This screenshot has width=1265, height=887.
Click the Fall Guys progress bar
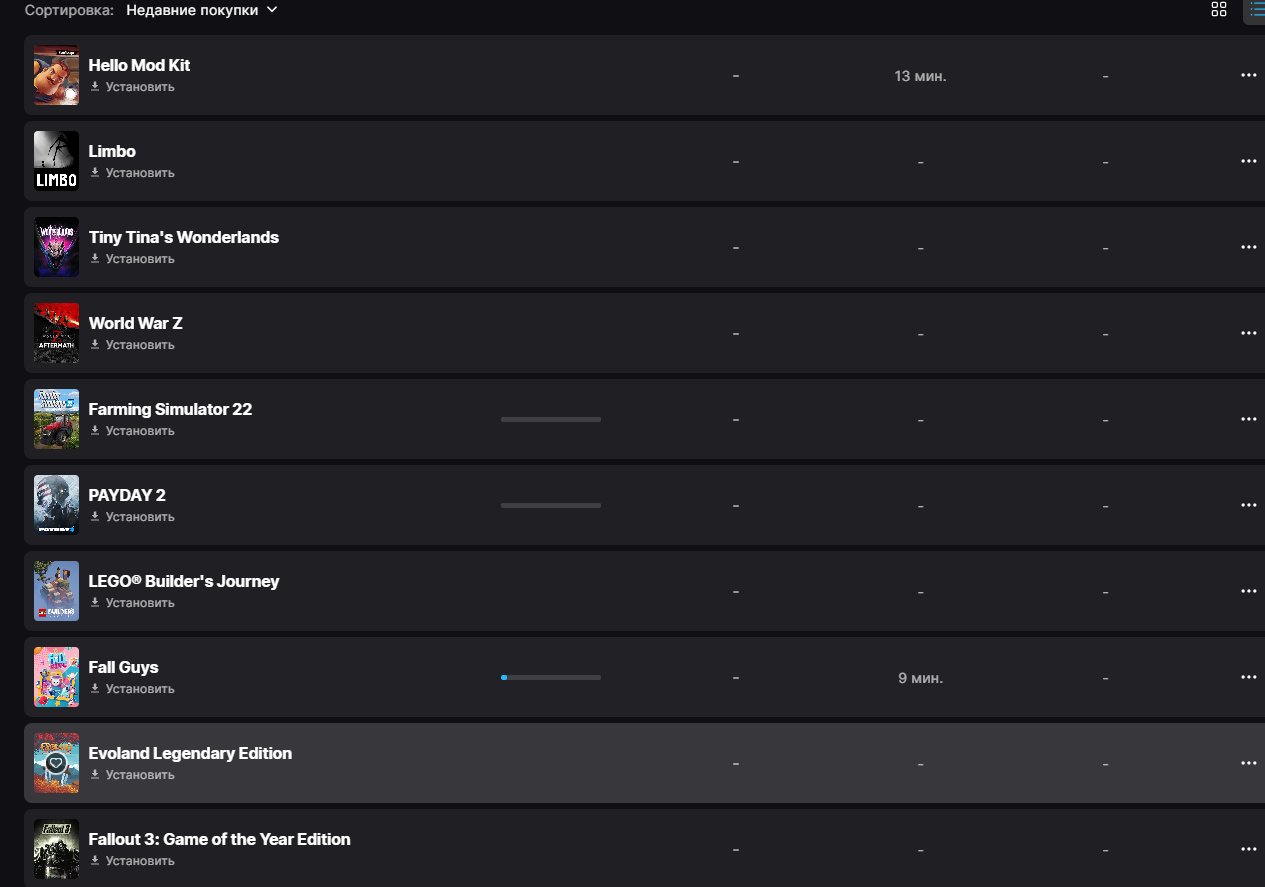550,677
